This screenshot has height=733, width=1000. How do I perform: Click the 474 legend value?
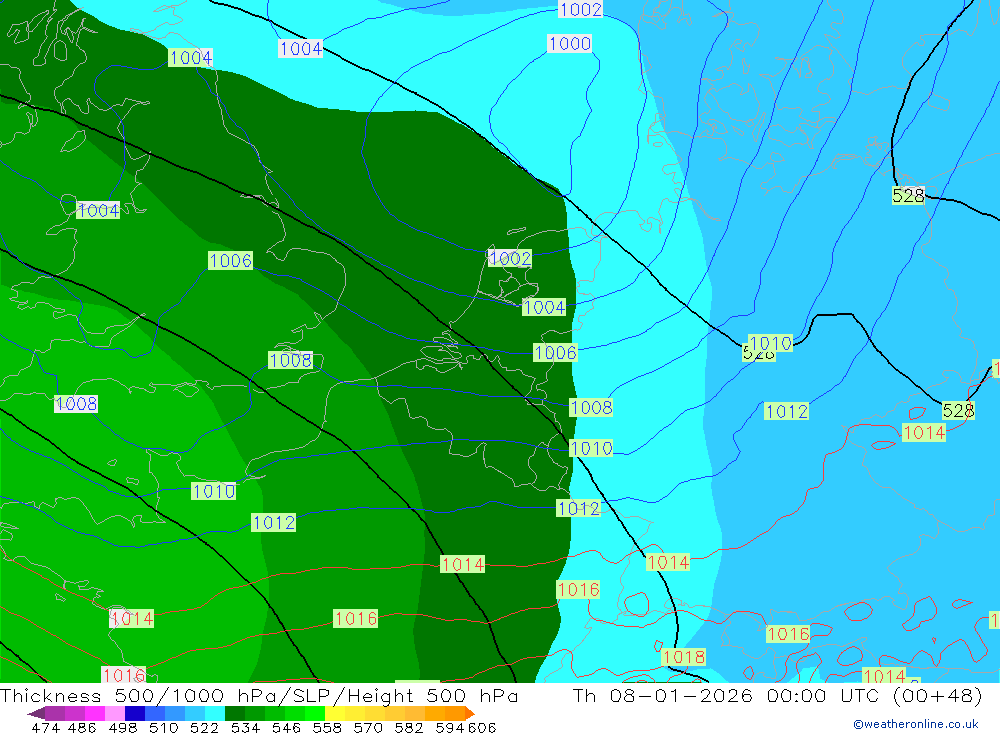(x=45, y=728)
